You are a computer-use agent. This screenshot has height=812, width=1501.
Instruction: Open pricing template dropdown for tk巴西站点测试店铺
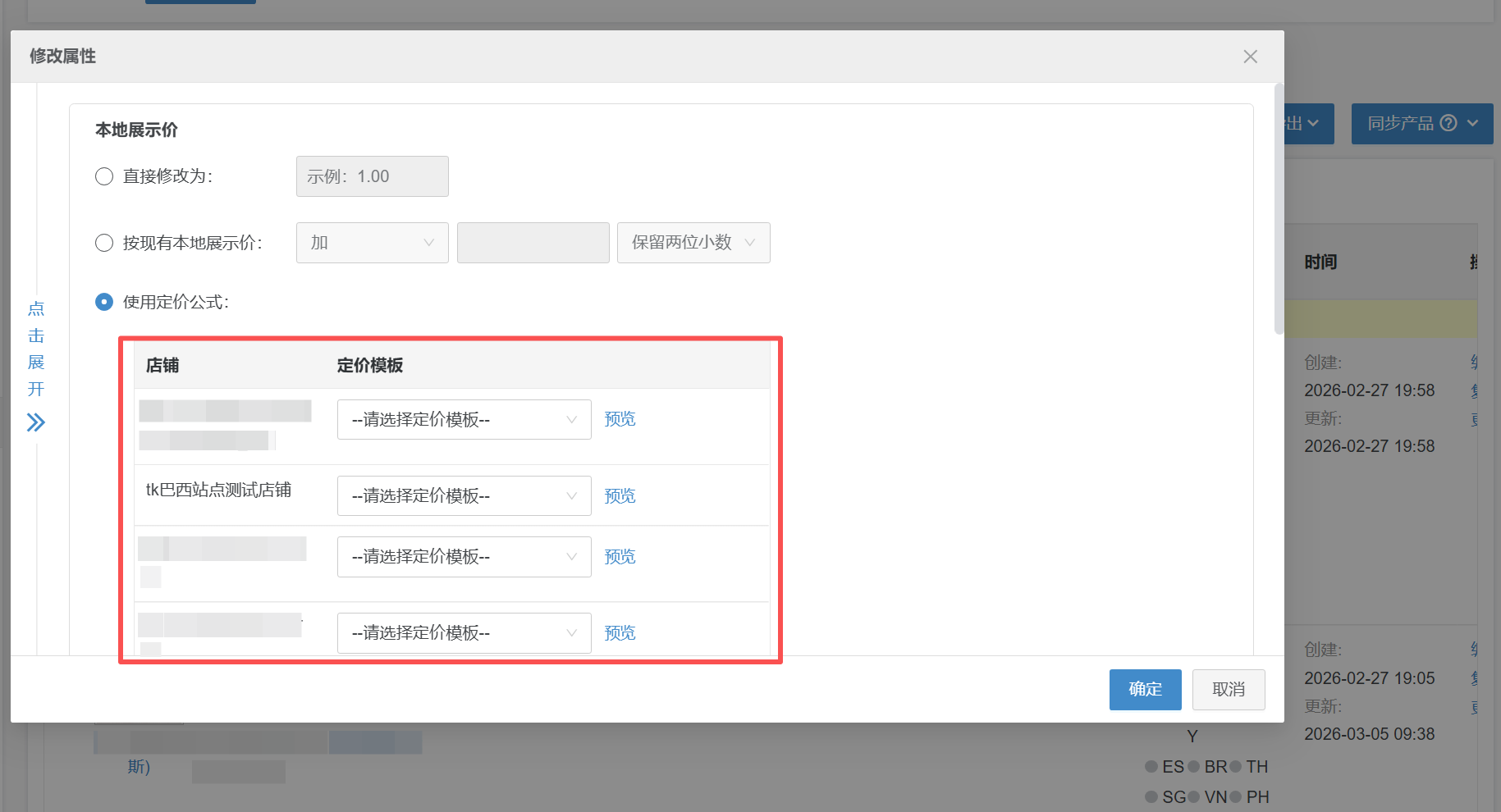coord(464,496)
